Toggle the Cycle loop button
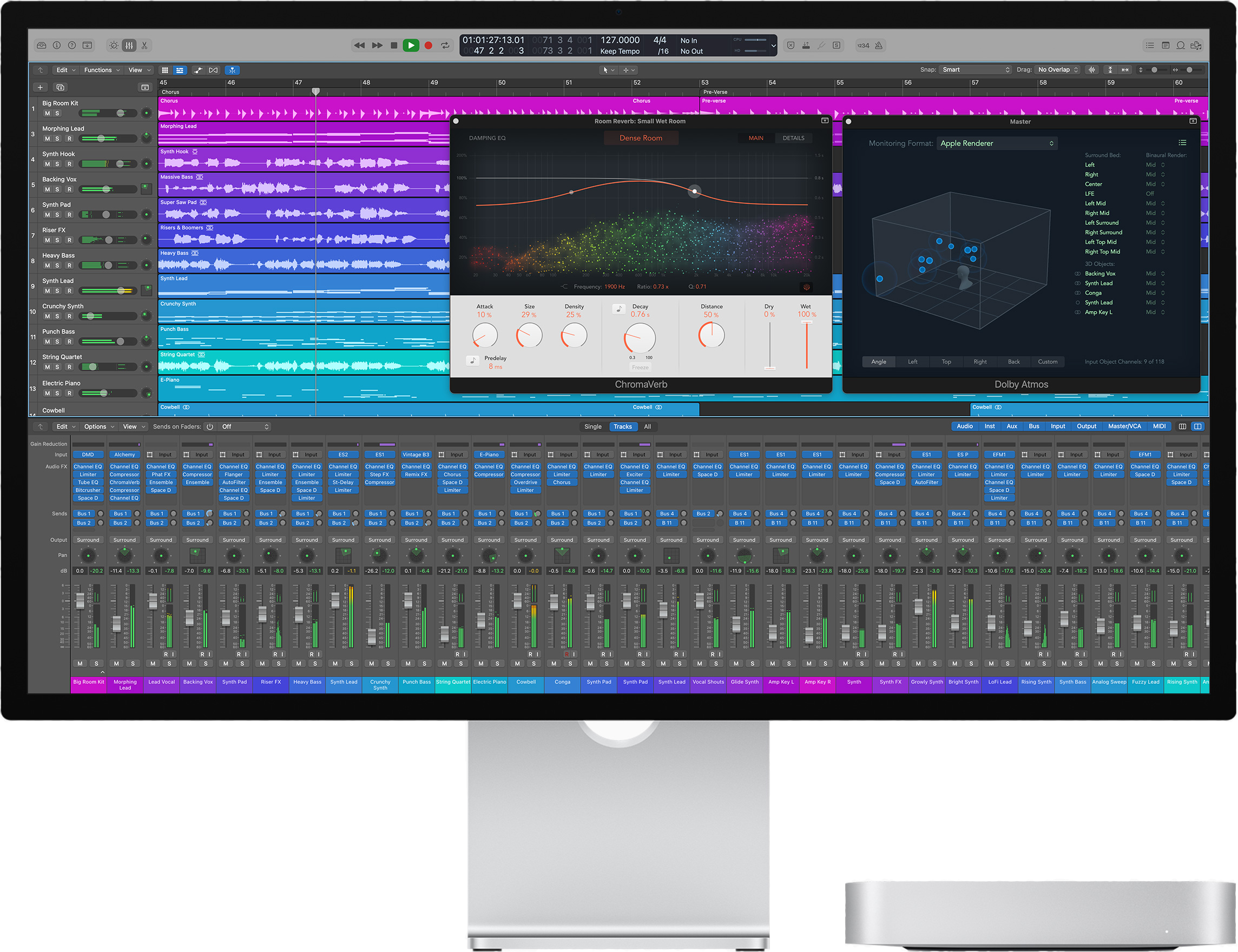This screenshot has height=952, width=1238. tap(445, 45)
